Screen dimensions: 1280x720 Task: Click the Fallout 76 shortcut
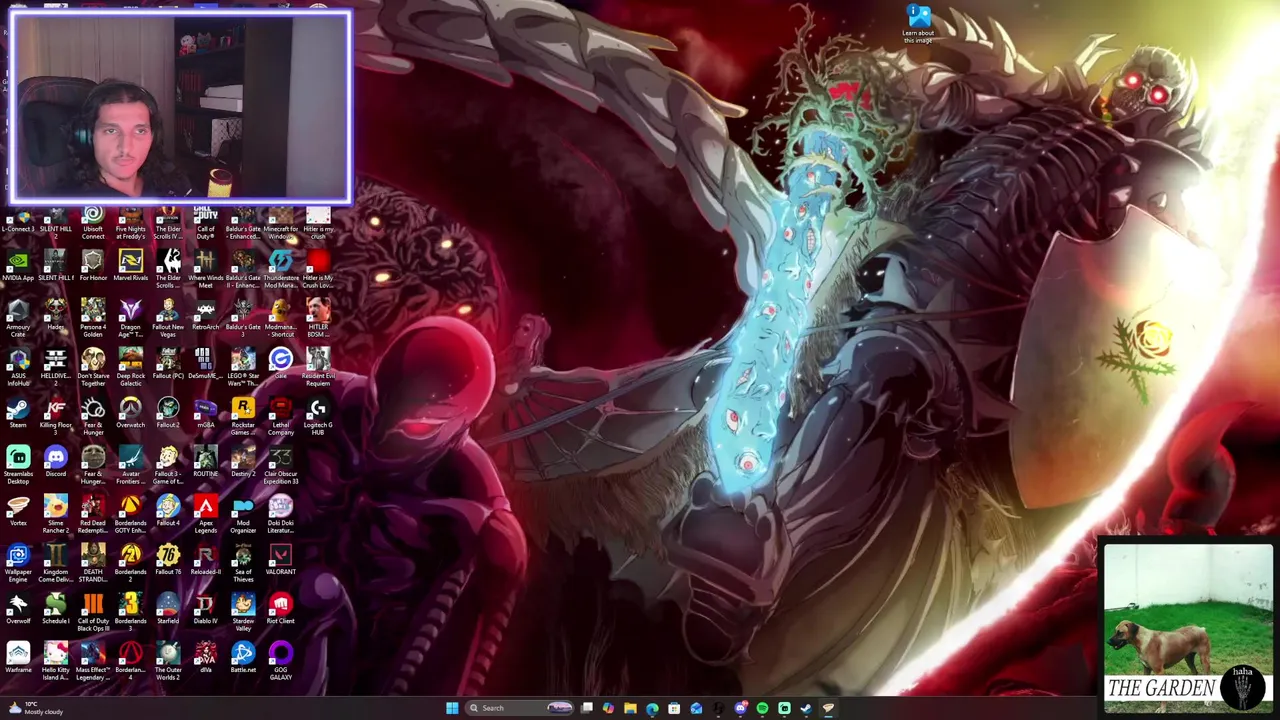coord(168,561)
